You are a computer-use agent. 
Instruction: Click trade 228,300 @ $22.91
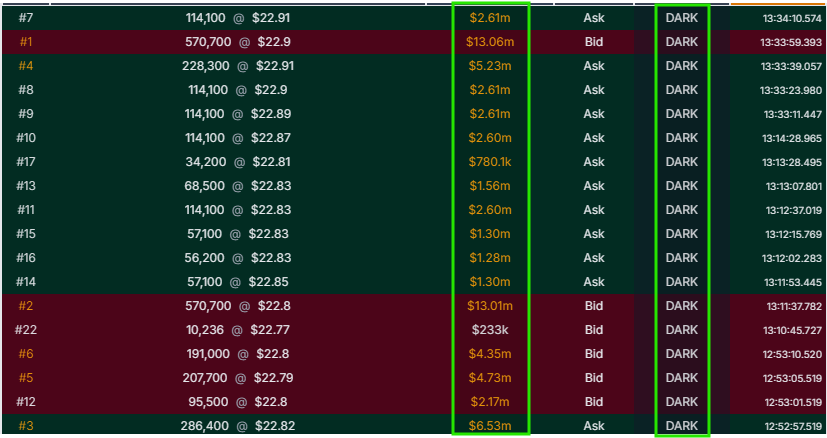click(238, 66)
